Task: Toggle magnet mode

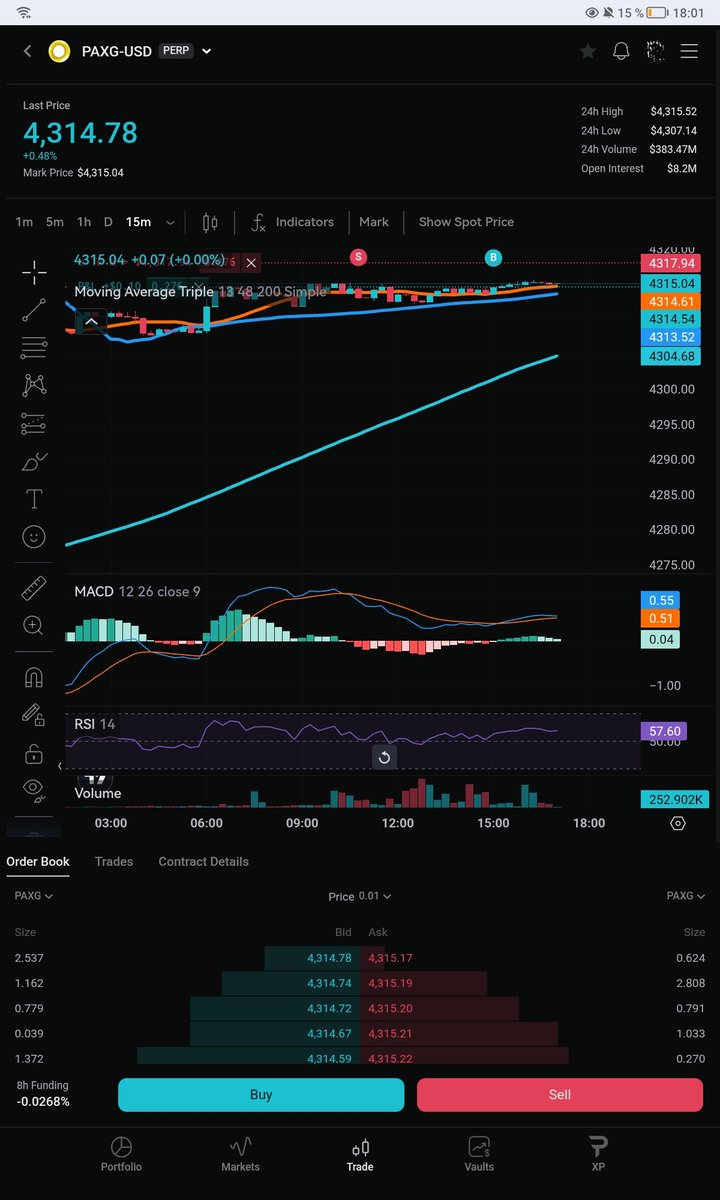Action: pyautogui.click(x=34, y=677)
